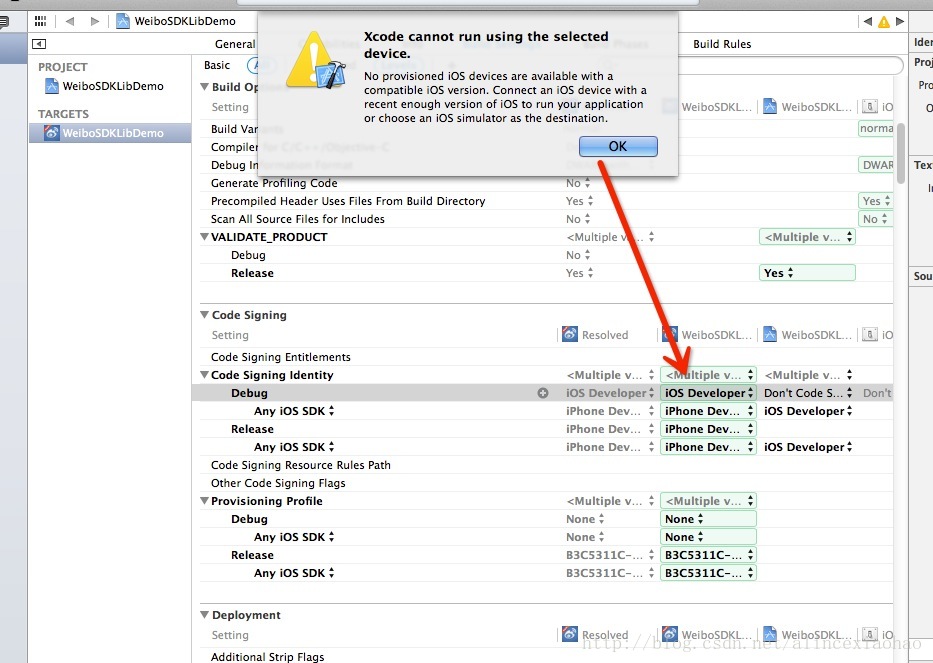Change VALIDATE_PRODUCT Release Yes project value
Image resolution: width=933 pixels, height=663 pixels.
[x=807, y=273]
